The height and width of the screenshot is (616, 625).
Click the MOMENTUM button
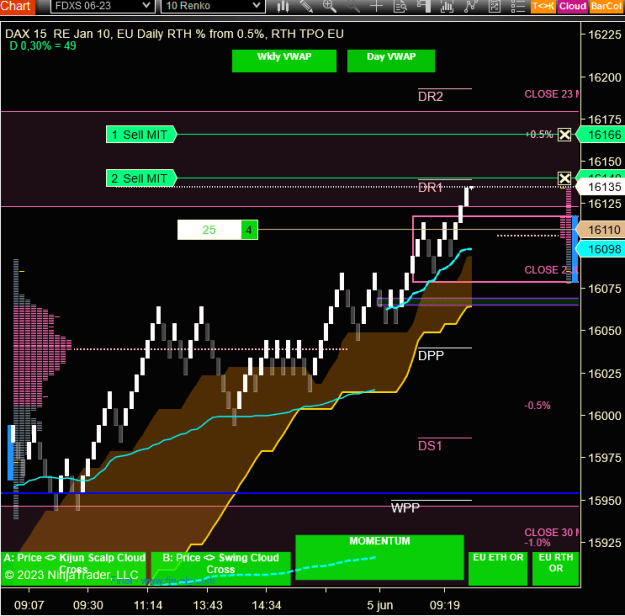click(x=379, y=557)
